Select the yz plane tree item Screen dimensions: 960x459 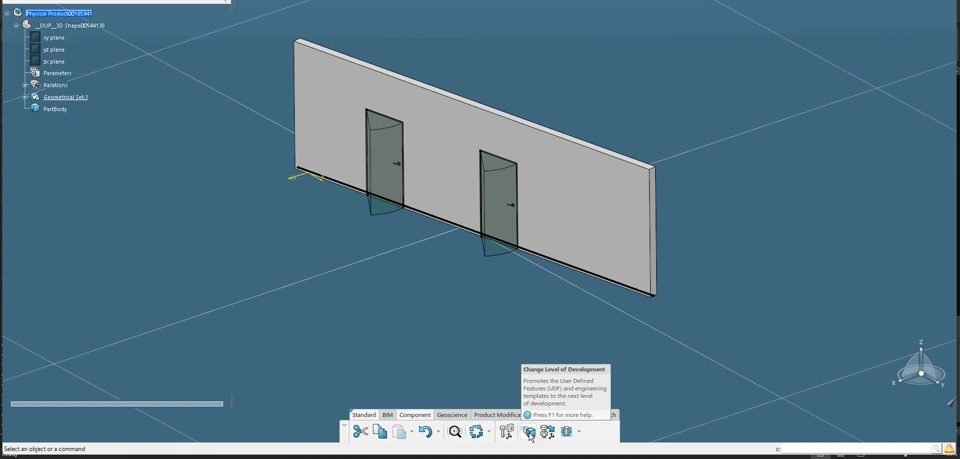(x=54, y=50)
